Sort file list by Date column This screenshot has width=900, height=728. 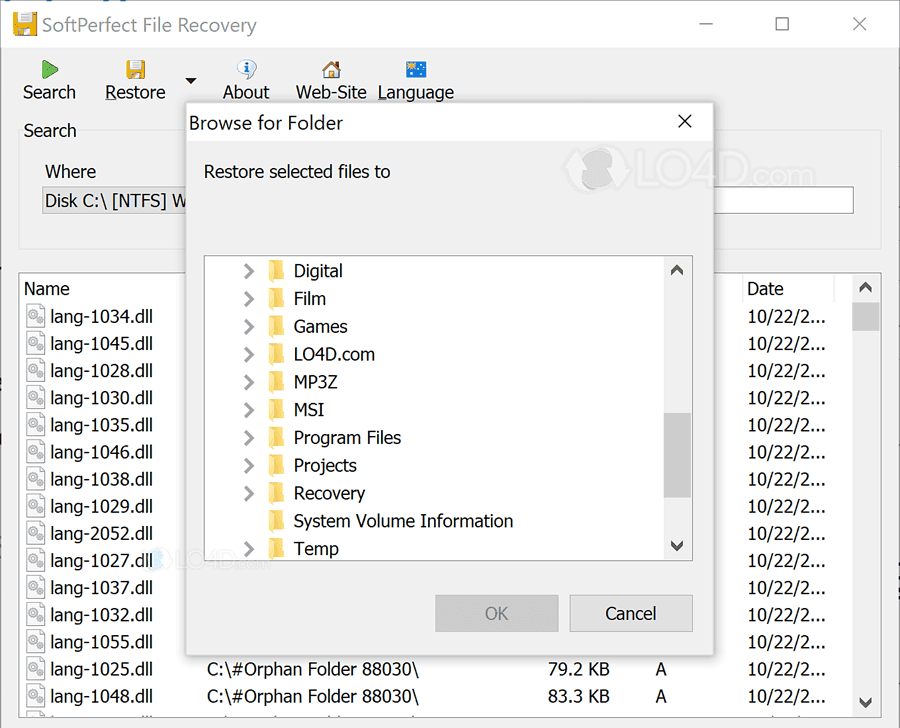click(x=766, y=289)
